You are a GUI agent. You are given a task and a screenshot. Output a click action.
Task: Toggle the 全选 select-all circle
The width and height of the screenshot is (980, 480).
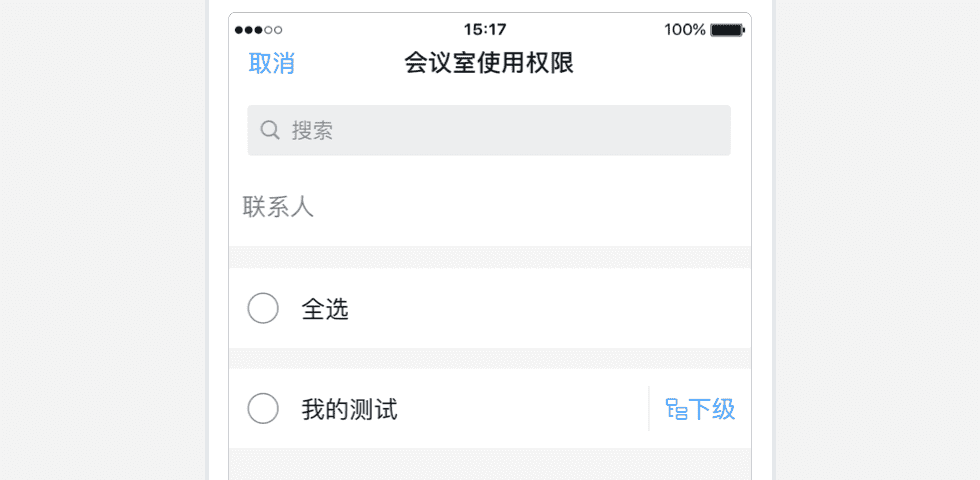pyautogui.click(x=263, y=308)
